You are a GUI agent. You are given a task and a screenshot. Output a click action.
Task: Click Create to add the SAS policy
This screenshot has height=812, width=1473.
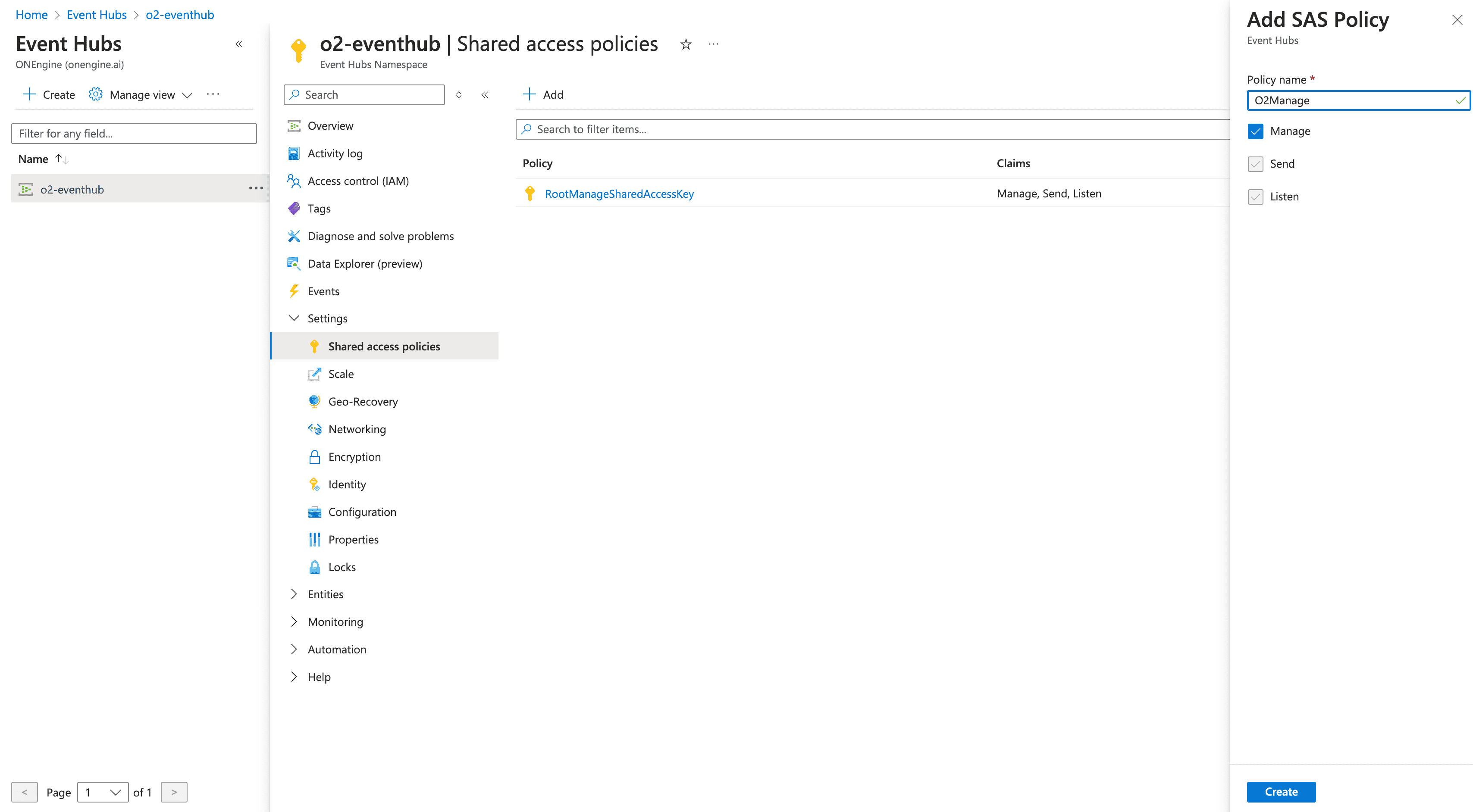pyautogui.click(x=1281, y=791)
